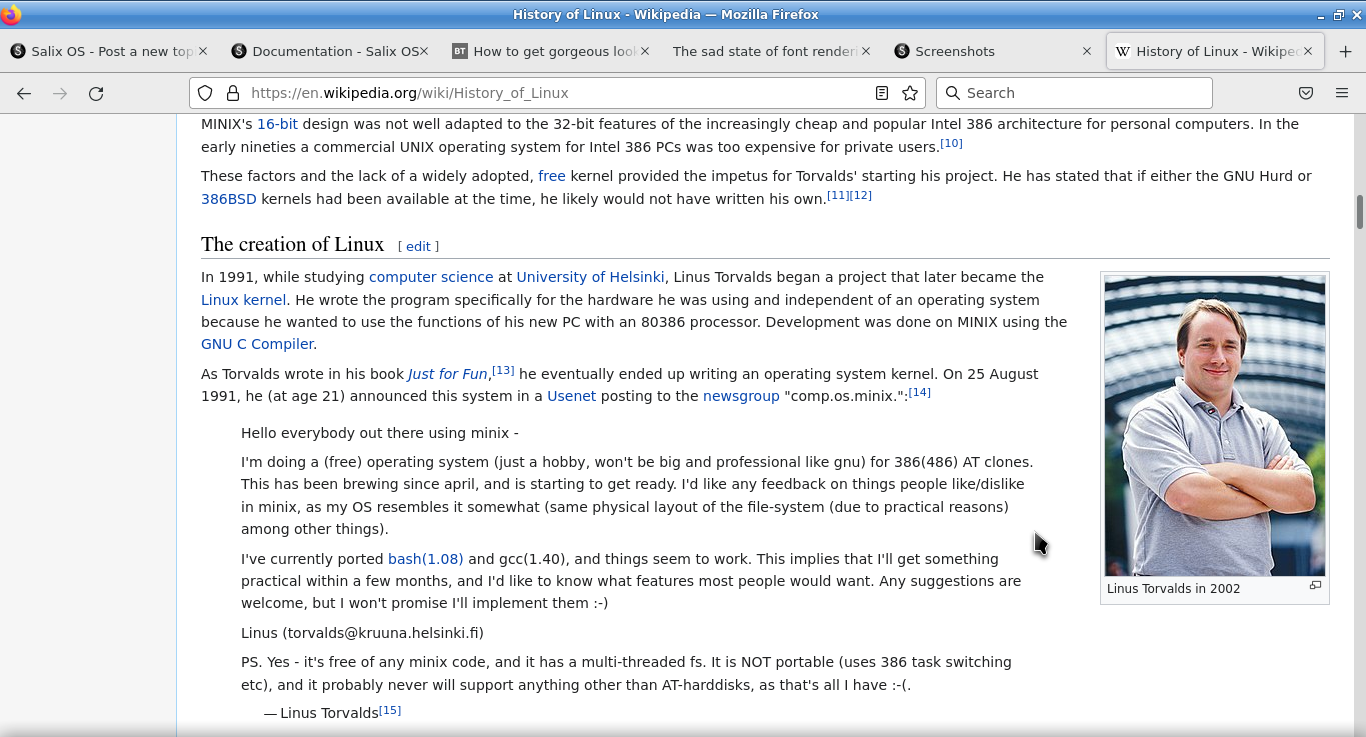1366x737 pixels.
Task: Open the Just for Fun book link
Action: pyautogui.click(x=447, y=374)
